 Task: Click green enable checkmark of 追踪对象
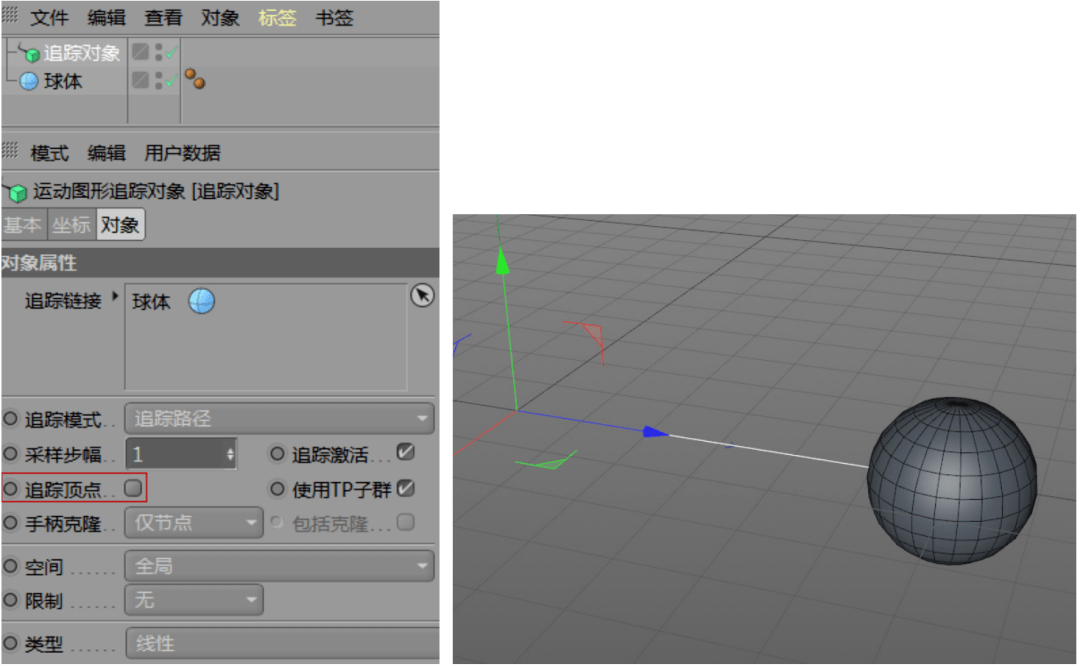pyautogui.click(x=172, y=52)
